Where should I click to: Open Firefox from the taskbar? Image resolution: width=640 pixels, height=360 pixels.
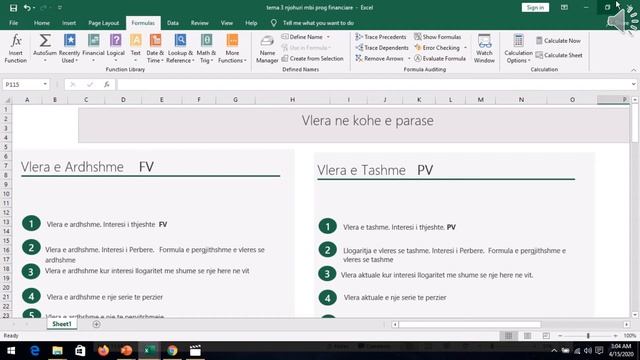[x=103, y=351]
